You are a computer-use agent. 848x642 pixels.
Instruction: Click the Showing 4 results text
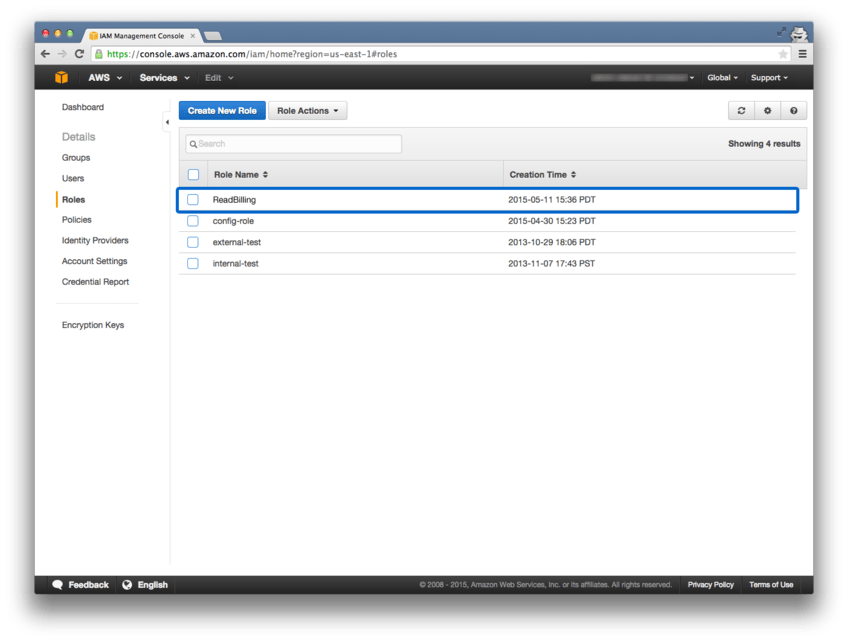point(764,144)
